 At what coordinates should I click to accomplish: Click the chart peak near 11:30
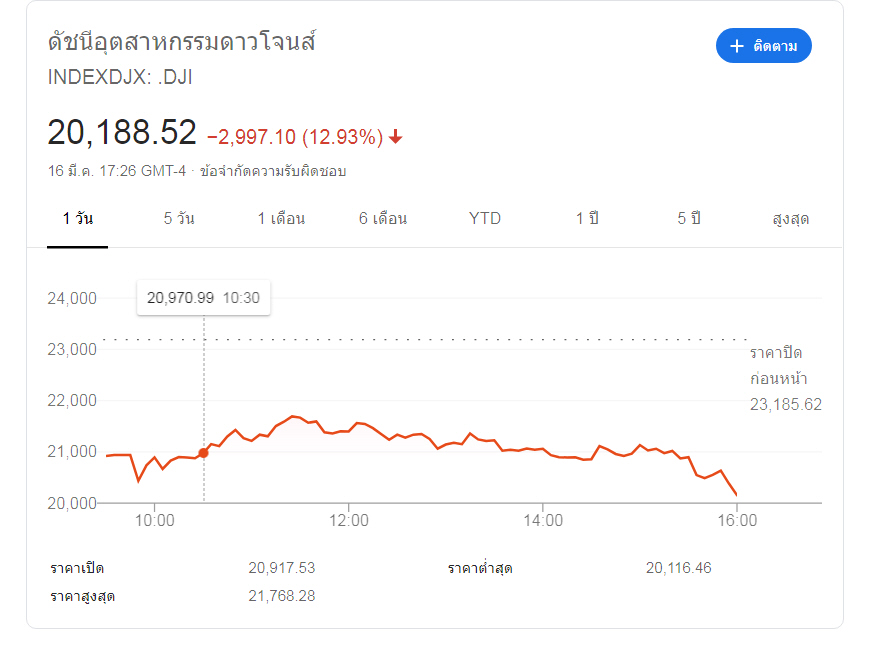[x=293, y=416]
